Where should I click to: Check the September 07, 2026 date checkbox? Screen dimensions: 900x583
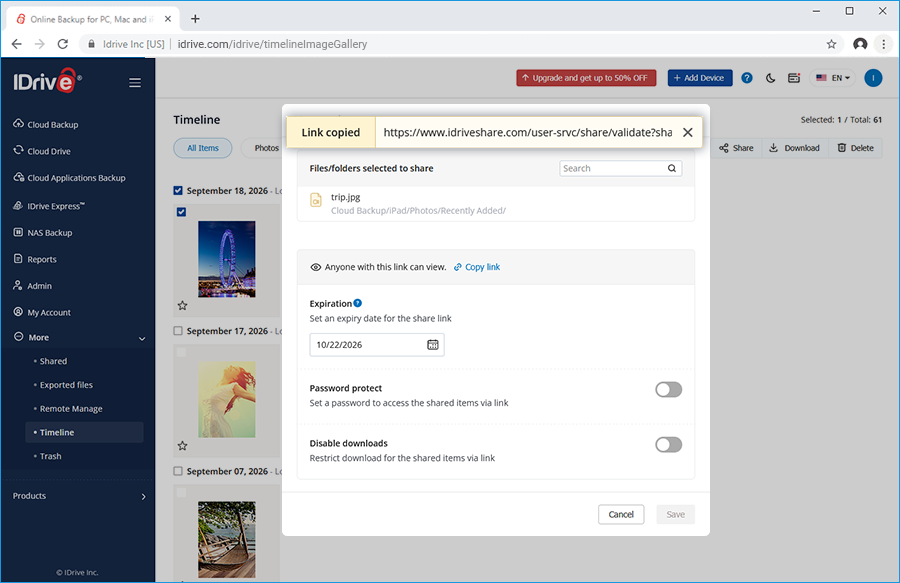[x=178, y=471]
